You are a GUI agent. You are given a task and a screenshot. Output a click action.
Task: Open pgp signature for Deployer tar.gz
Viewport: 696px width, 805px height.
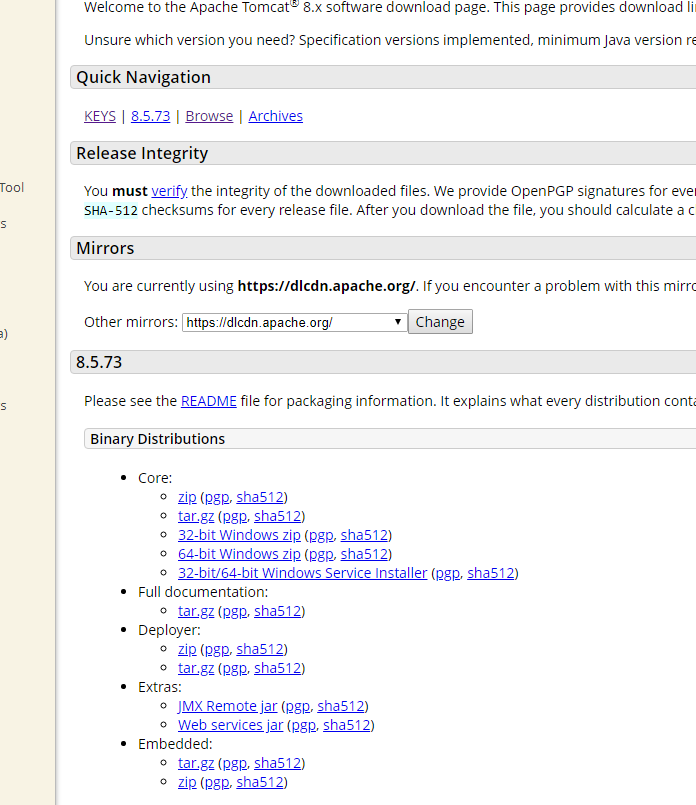click(x=235, y=668)
